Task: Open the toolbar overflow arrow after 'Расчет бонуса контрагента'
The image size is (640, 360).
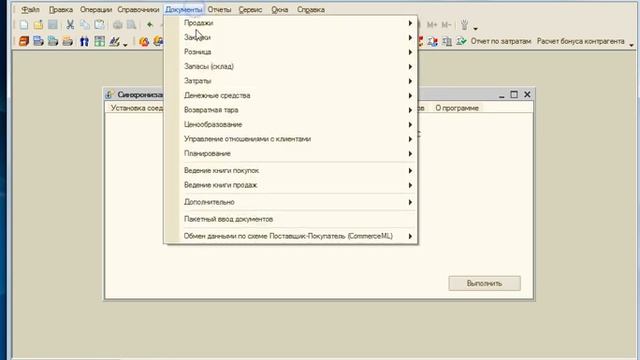Action: 631,45
